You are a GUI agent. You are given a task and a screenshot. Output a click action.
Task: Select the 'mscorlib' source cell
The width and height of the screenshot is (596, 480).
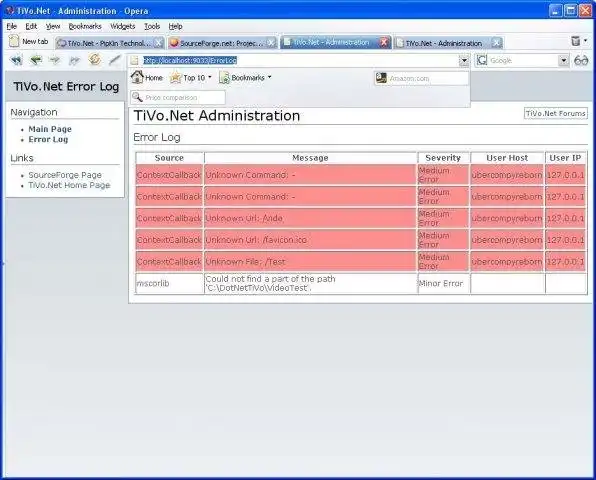pyautogui.click(x=169, y=284)
